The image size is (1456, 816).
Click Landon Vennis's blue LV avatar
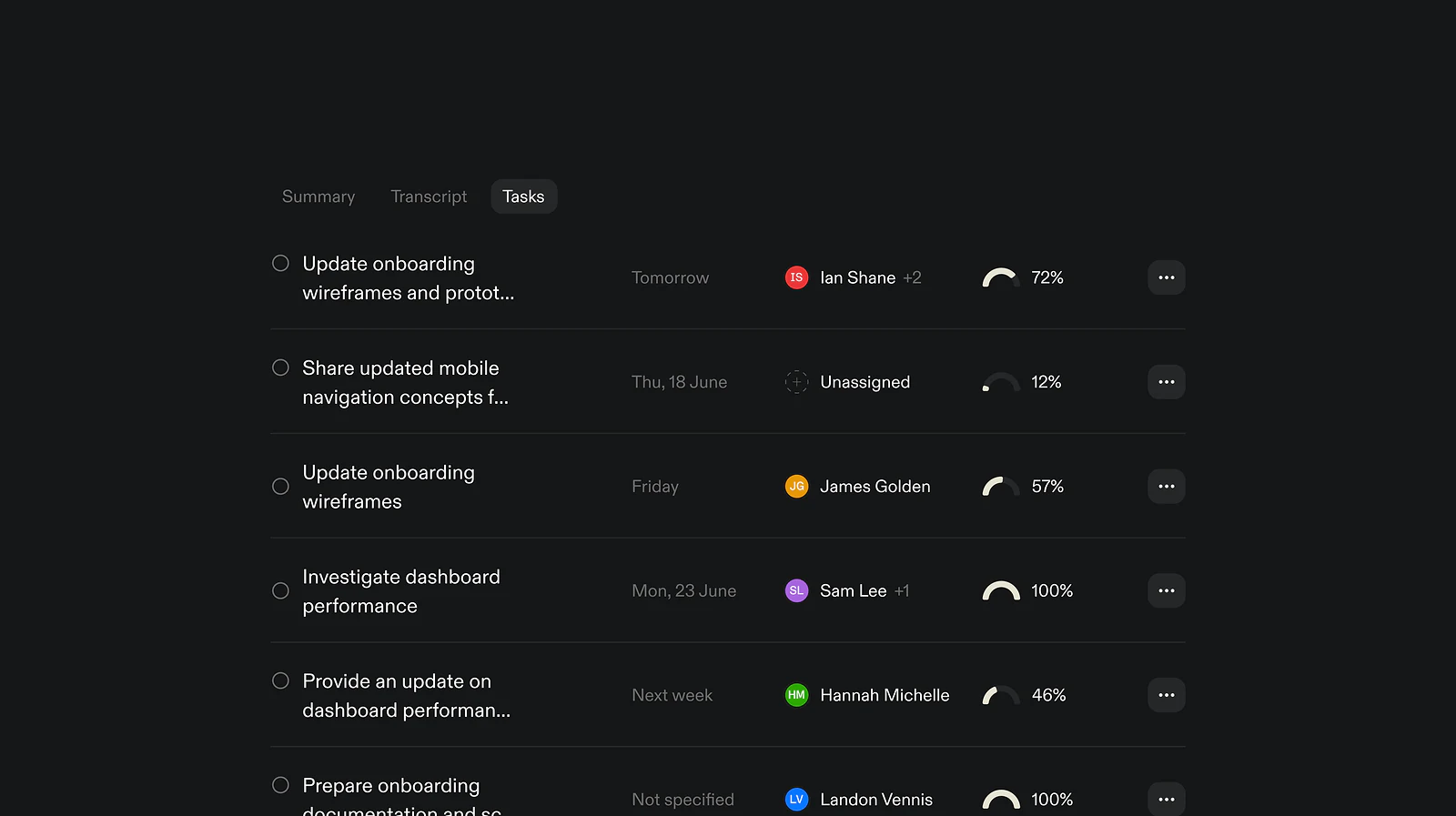click(x=796, y=800)
